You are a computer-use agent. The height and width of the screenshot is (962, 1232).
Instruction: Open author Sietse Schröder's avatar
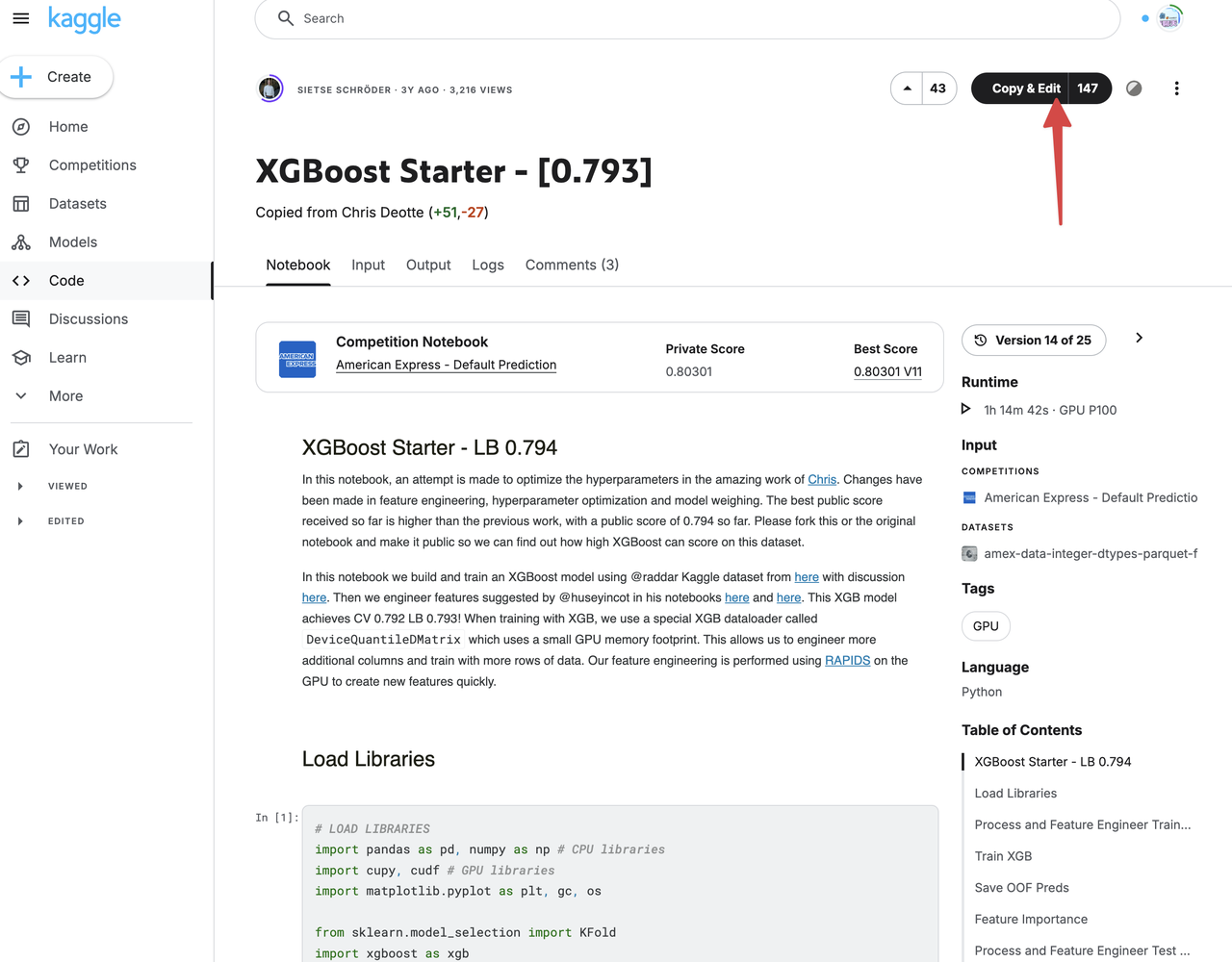pos(270,89)
